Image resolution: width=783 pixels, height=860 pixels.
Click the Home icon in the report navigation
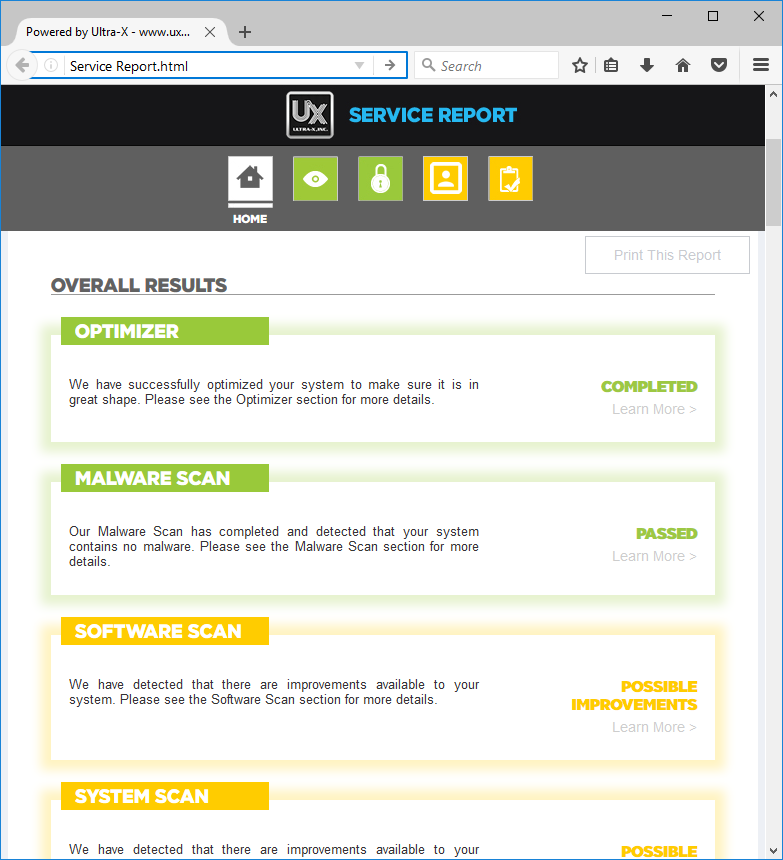point(250,179)
